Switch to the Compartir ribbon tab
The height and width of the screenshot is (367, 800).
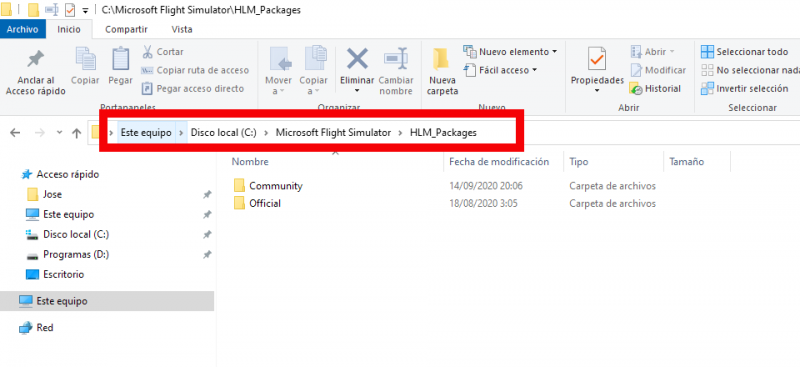[127, 29]
